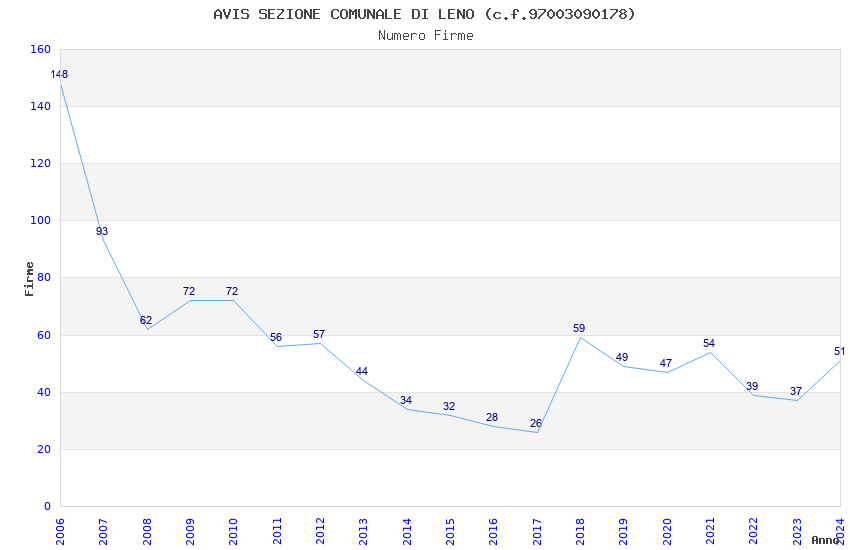The height and width of the screenshot is (550, 850).
Task: Select the 37 data label
Action: click(x=796, y=391)
